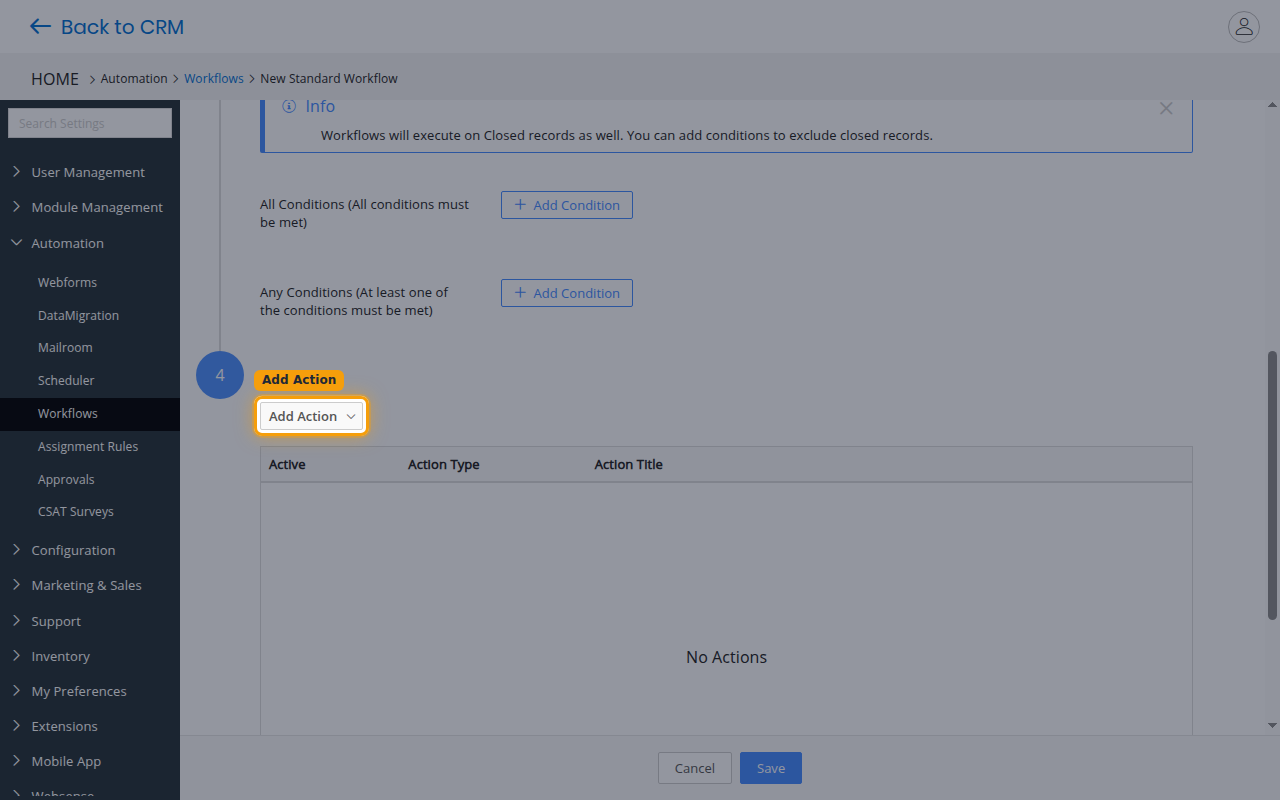1280x800 pixels.
Task: Open the Workflows breadcrumb link
Action: pos(214,78)
